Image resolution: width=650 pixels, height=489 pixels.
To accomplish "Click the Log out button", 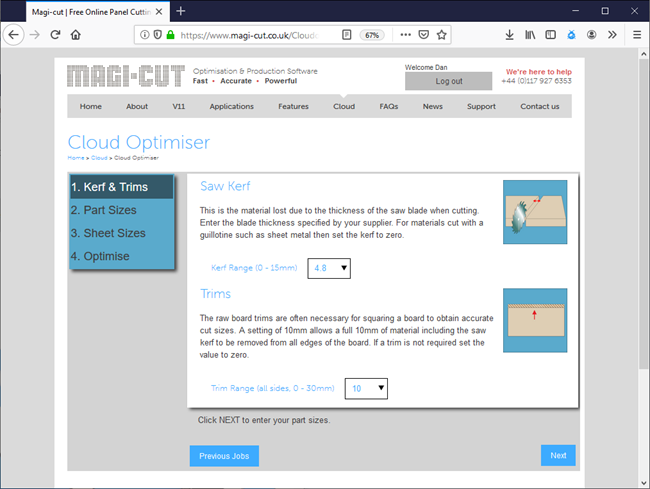I will point(448,81).
